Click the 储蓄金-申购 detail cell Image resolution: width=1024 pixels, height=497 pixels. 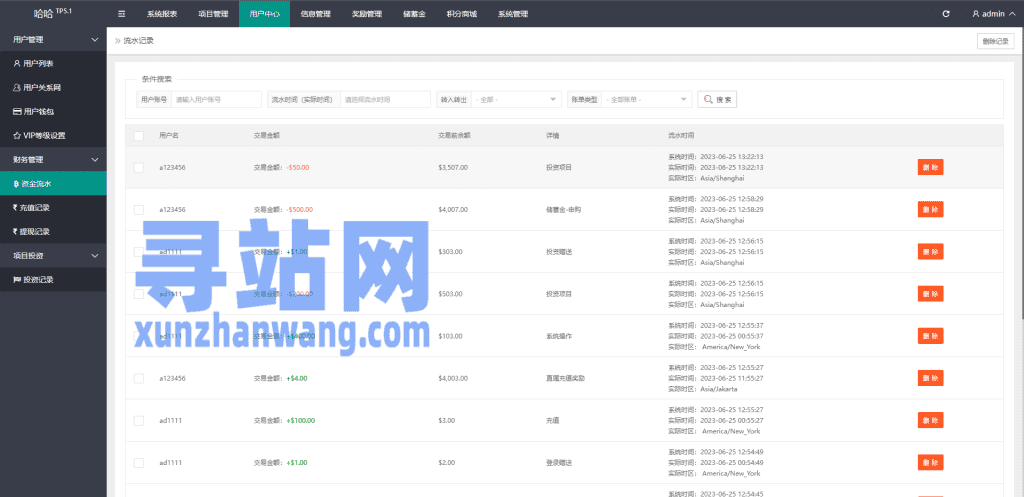pyautogui.click(x=563, y=210)
